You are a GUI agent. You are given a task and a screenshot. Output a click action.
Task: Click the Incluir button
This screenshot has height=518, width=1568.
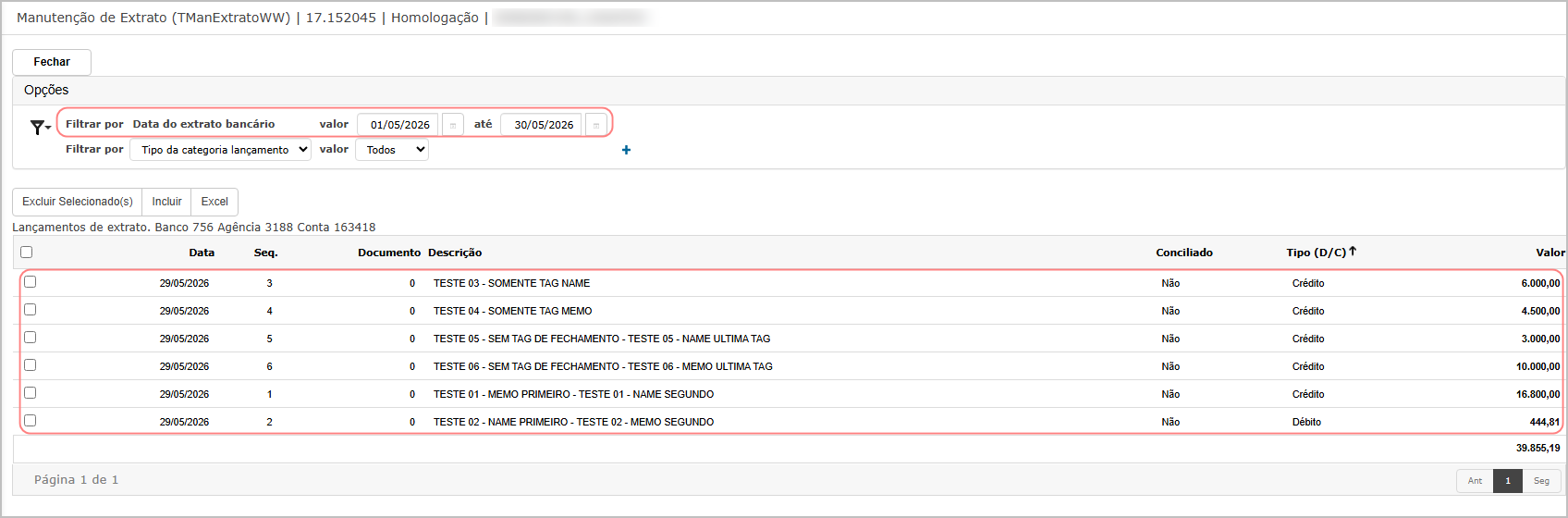pos(166,202)
